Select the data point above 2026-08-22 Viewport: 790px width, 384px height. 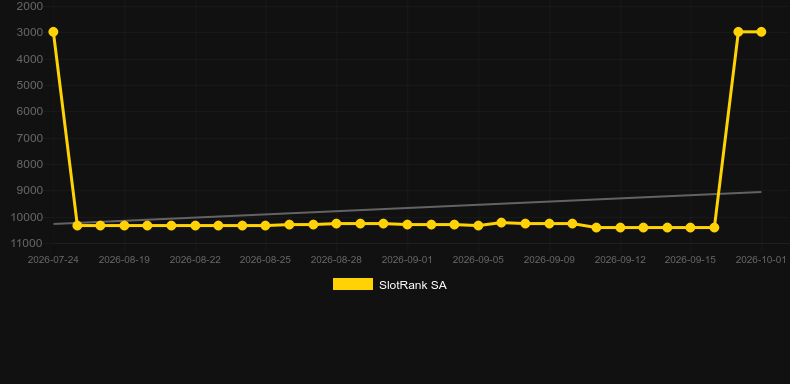(x=195, y=225)
